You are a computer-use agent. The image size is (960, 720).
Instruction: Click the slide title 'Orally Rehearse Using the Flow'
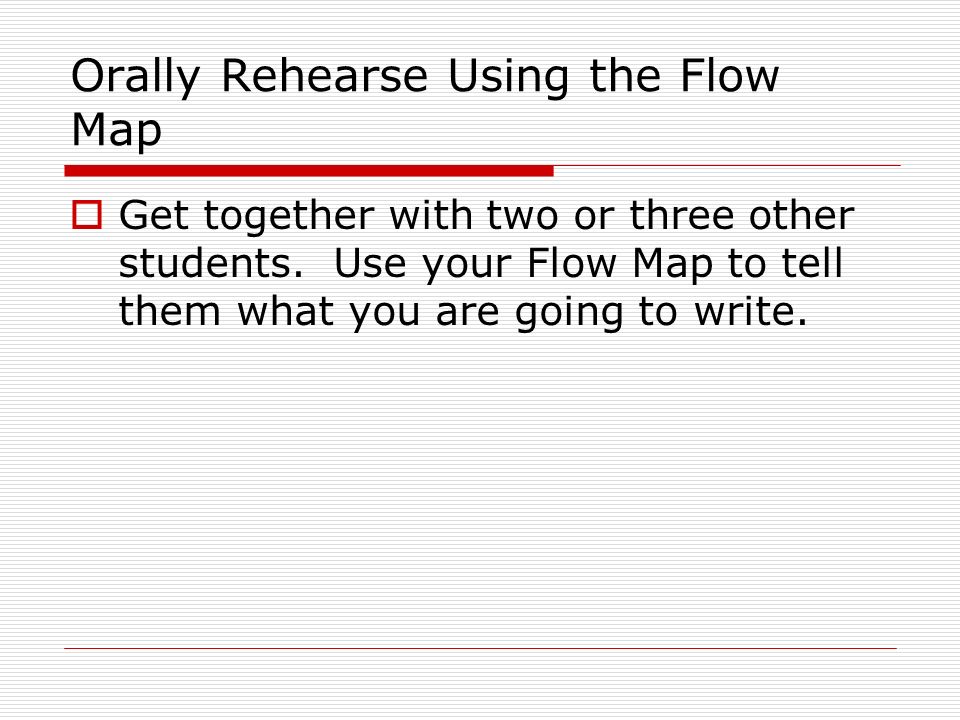[425, 77]
